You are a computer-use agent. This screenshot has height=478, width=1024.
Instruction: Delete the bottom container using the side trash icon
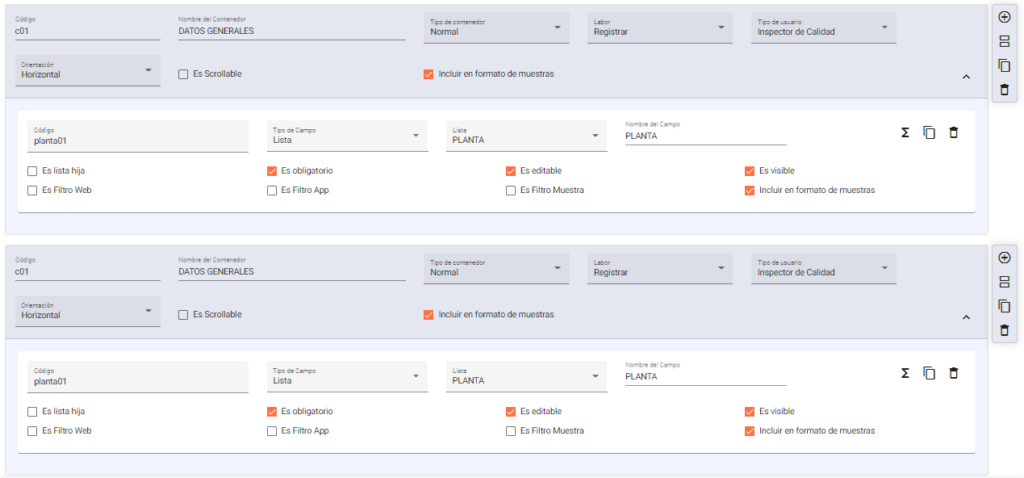point(1004,330)
